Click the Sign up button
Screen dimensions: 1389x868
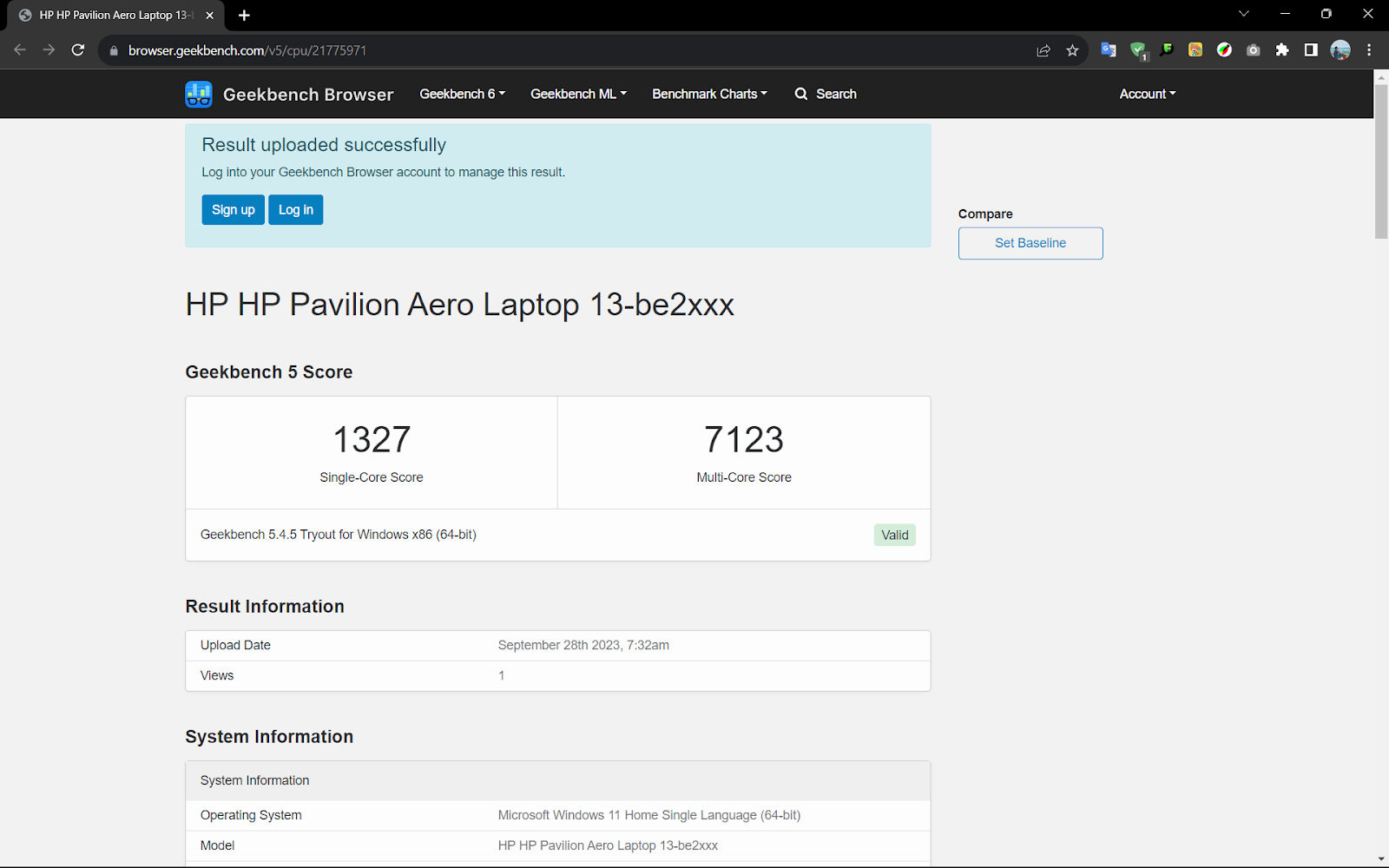234,210
